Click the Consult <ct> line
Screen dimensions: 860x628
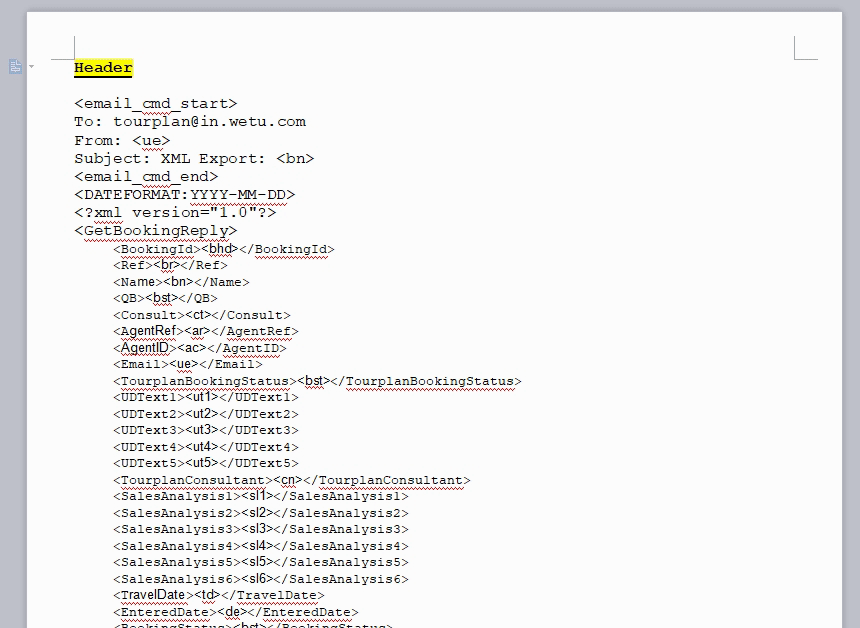pyautogui.click(x=202, y=315)
